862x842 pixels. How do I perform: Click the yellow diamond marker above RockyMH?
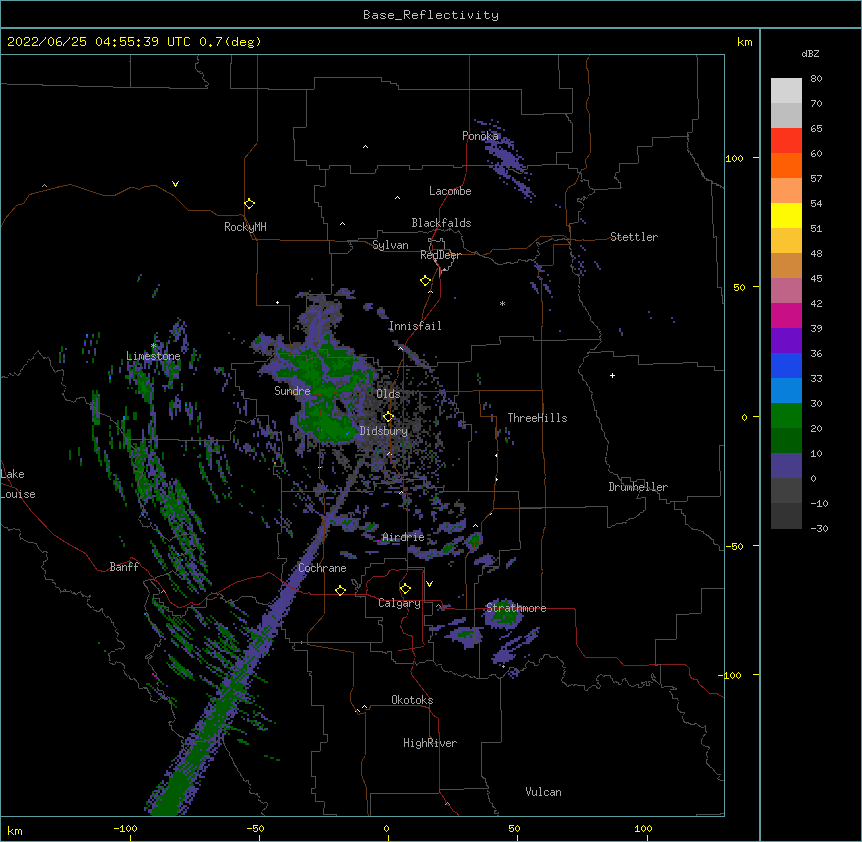coord(250,204)
